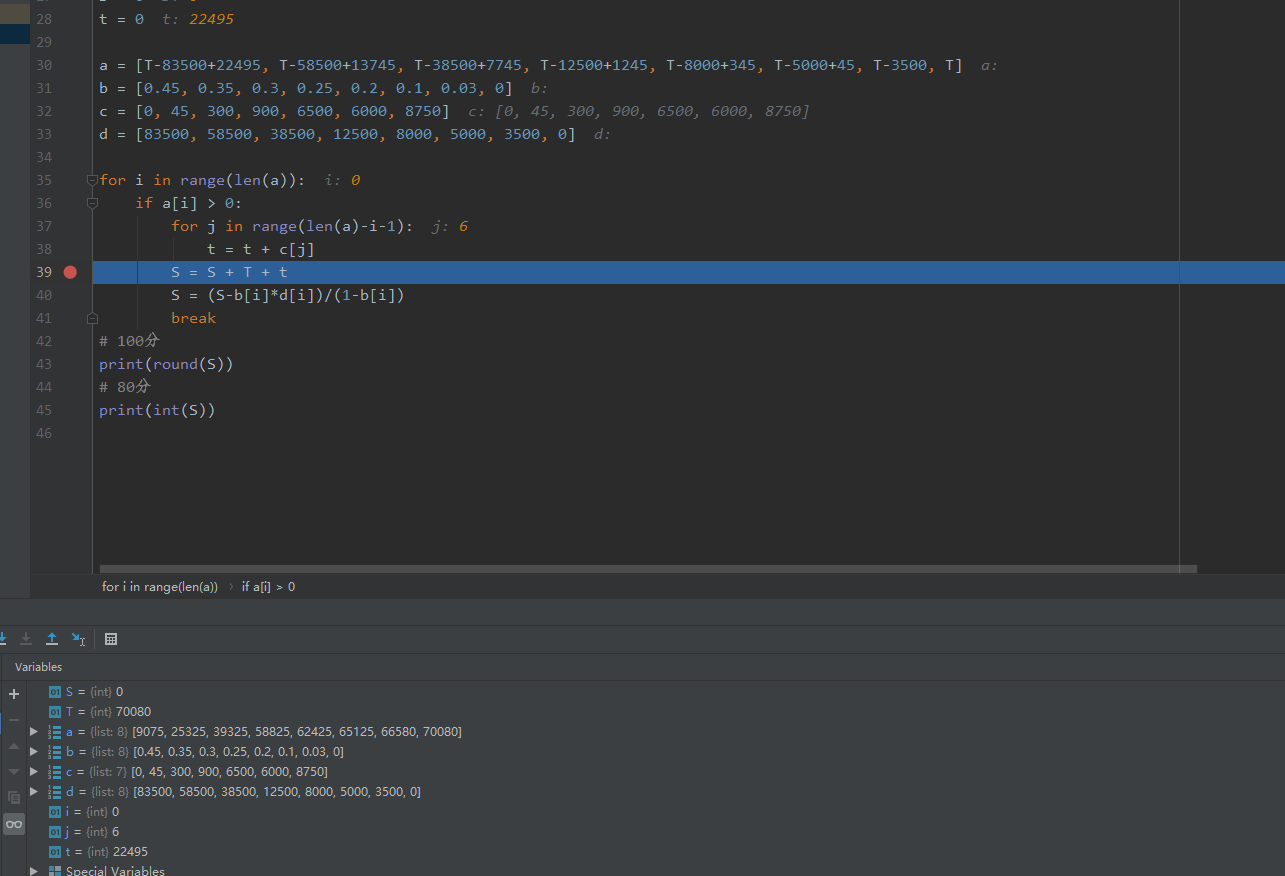Click the duplicate watch icon
This screenshot has width=1285, height=876.
[14, 798]
